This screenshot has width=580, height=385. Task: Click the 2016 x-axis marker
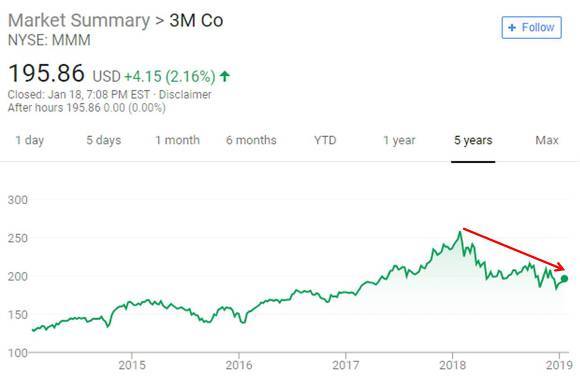click(x=239, y=365)
